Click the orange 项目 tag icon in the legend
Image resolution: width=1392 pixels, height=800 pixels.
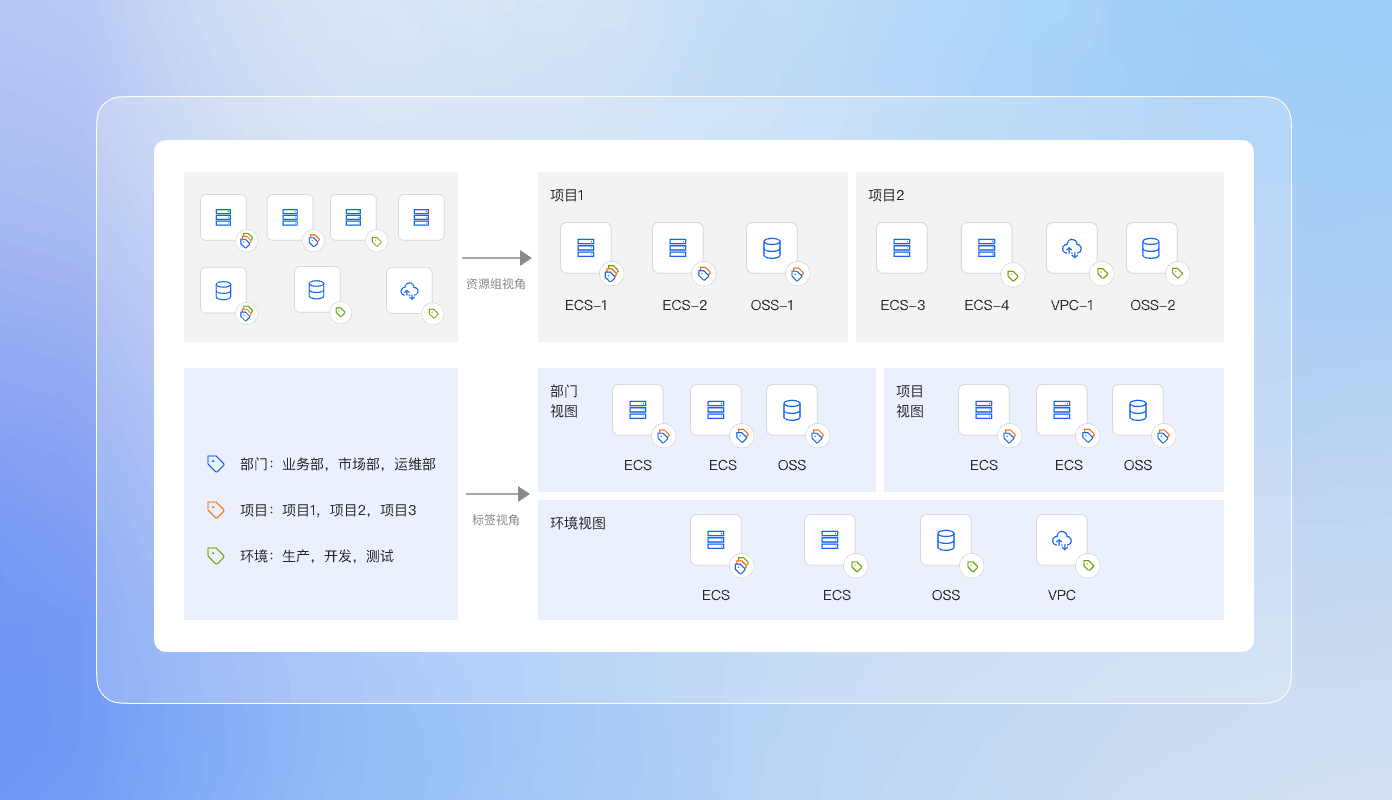pos(216,509)
